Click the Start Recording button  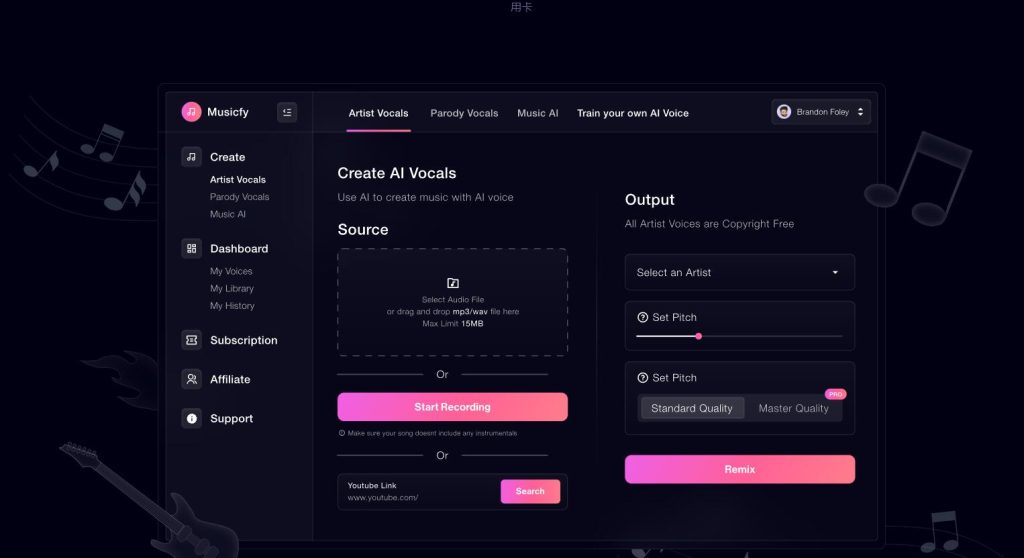[x=452, y=406]
